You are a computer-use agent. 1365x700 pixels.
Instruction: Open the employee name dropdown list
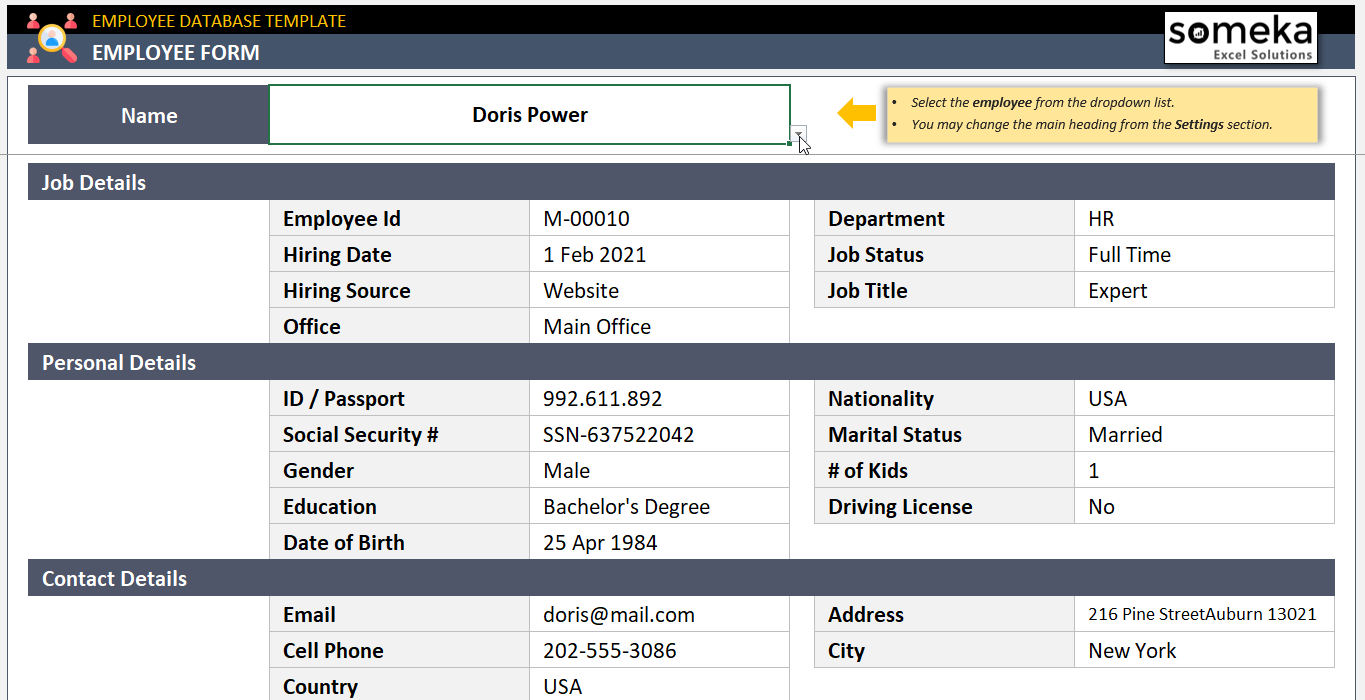797,135
